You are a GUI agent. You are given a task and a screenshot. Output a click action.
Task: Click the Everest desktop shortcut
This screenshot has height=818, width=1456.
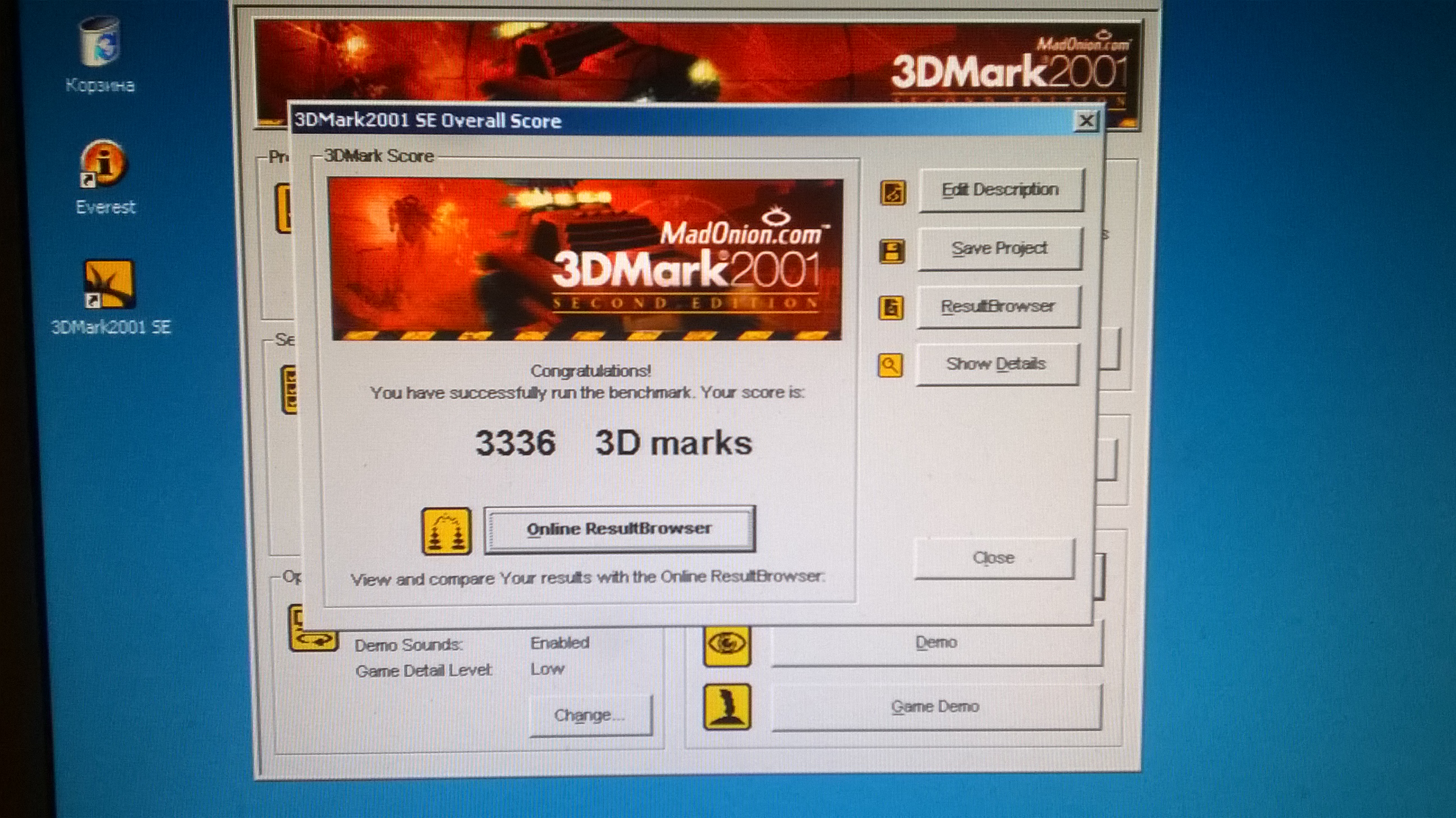point(104,164)
